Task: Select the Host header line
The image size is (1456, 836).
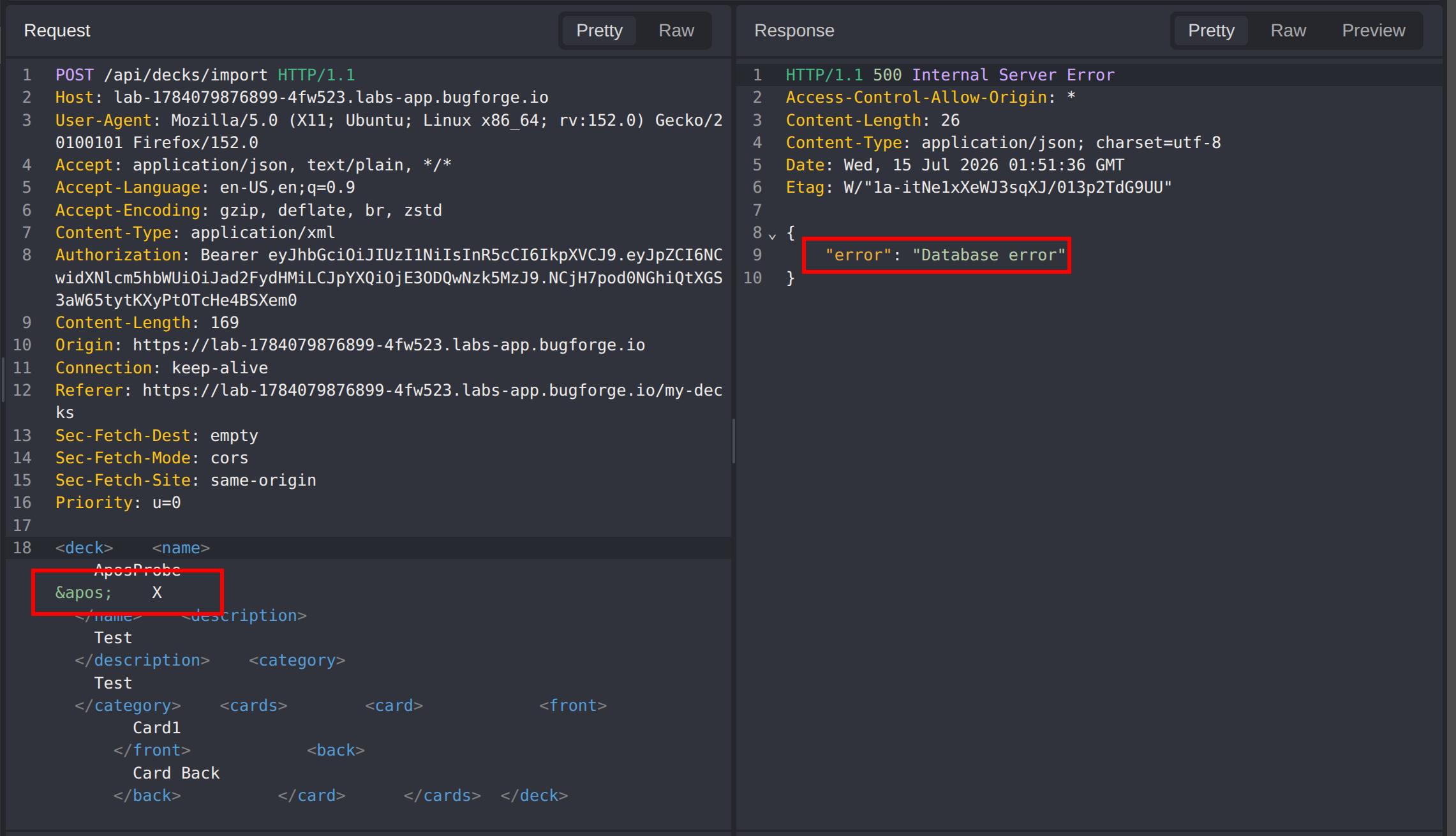Action: click(x=302, y=98)
